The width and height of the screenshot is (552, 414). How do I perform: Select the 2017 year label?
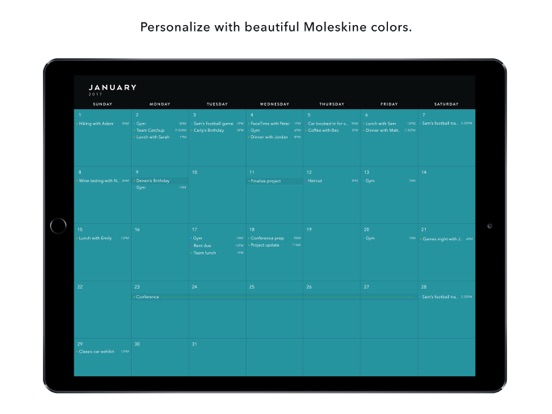[95, 94]
